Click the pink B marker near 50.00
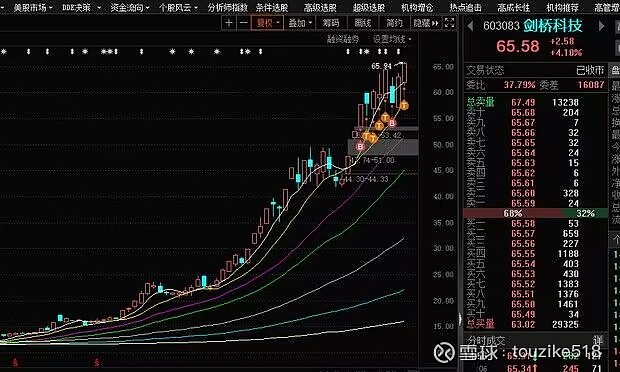This screenshot has width=620, height=372. [360, 147]
